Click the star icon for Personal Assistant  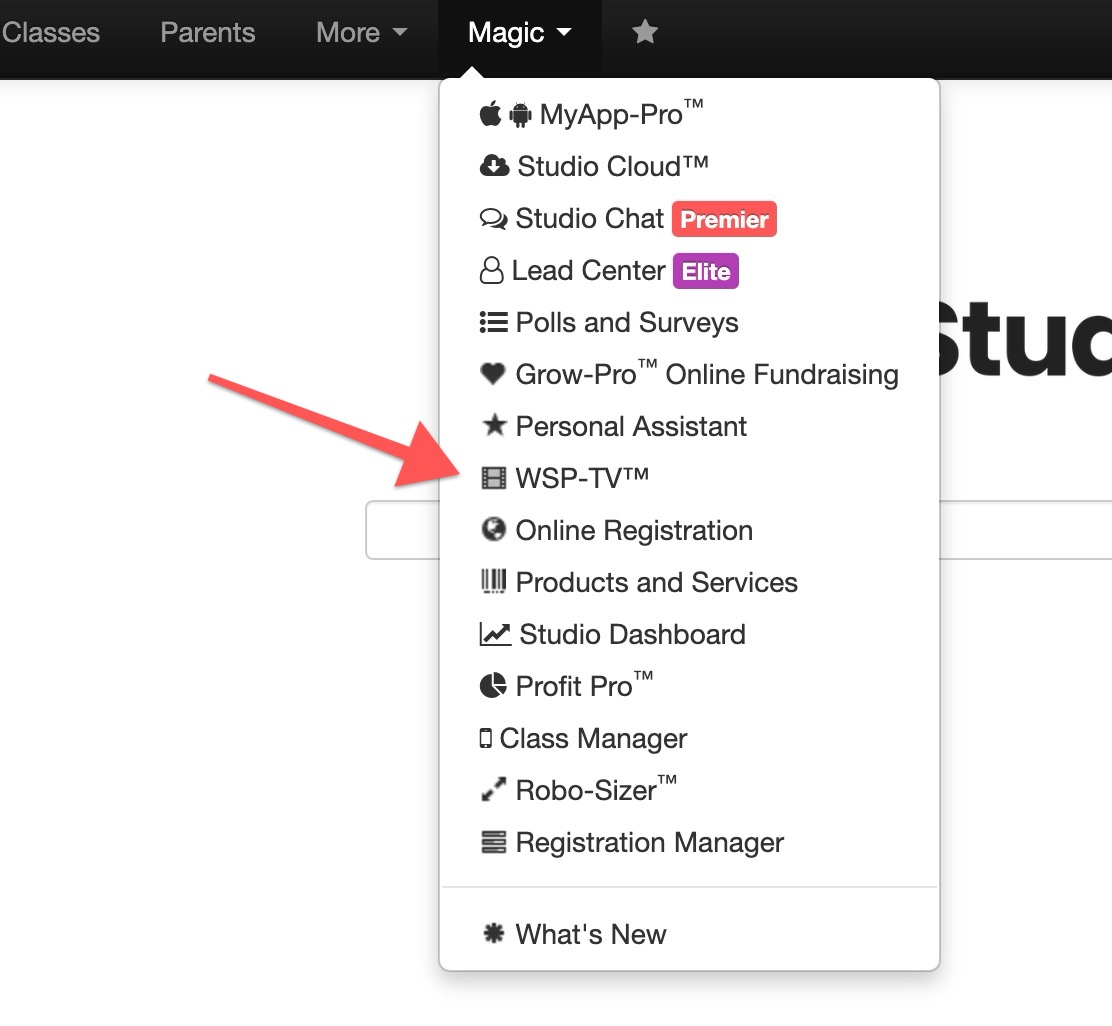tap(494, 425)
